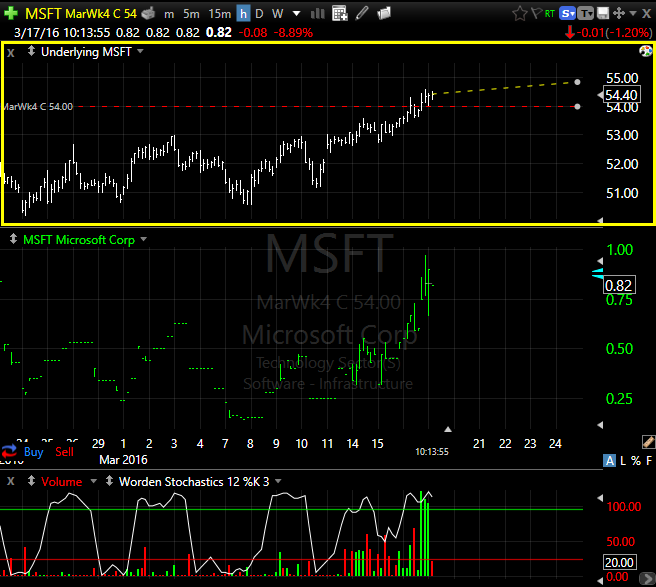656x587 pixels.
Task: Open the gray T dropdown button
Action: point(585,14)
